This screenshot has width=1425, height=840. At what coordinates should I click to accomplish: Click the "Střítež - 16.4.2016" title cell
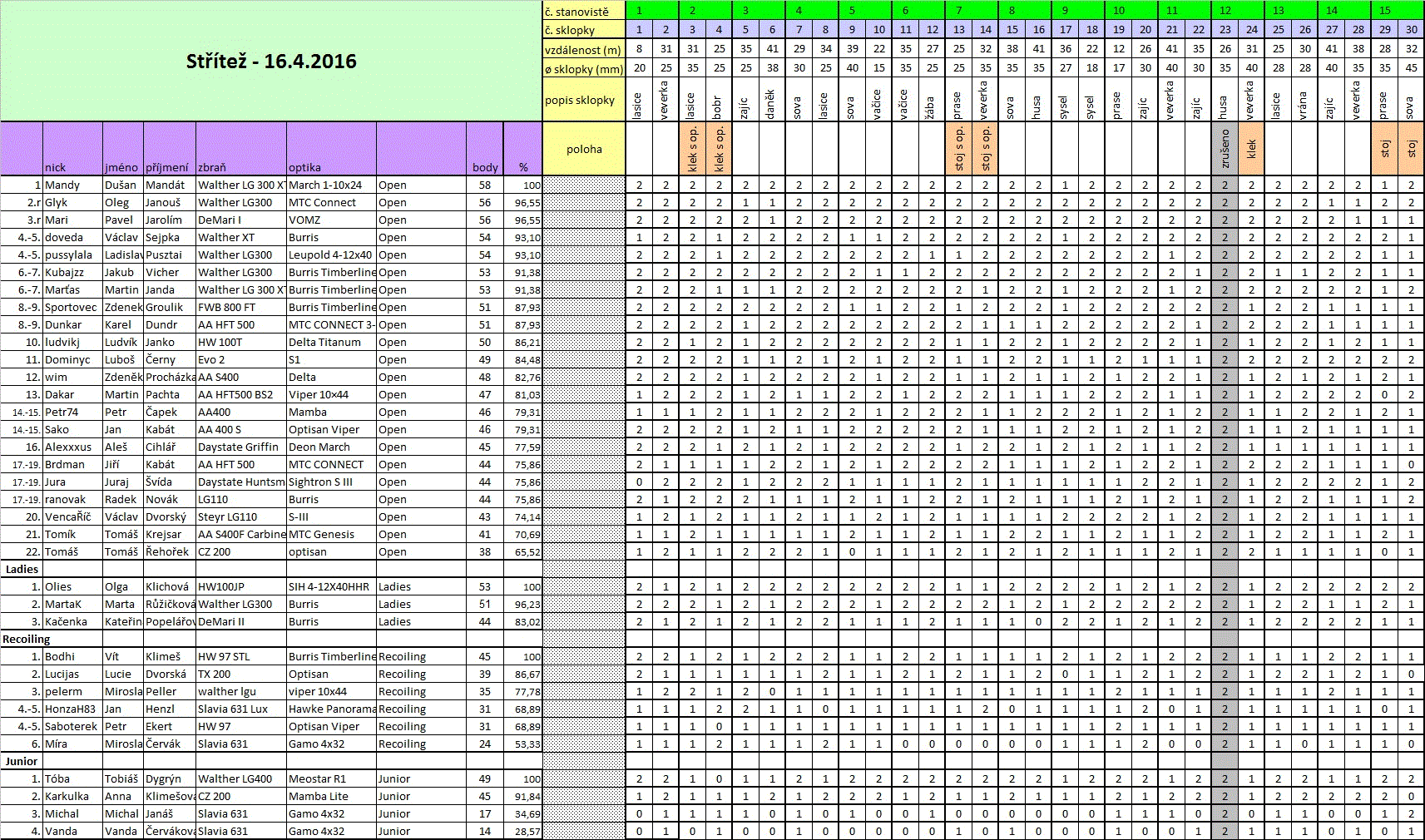(271, 62)
